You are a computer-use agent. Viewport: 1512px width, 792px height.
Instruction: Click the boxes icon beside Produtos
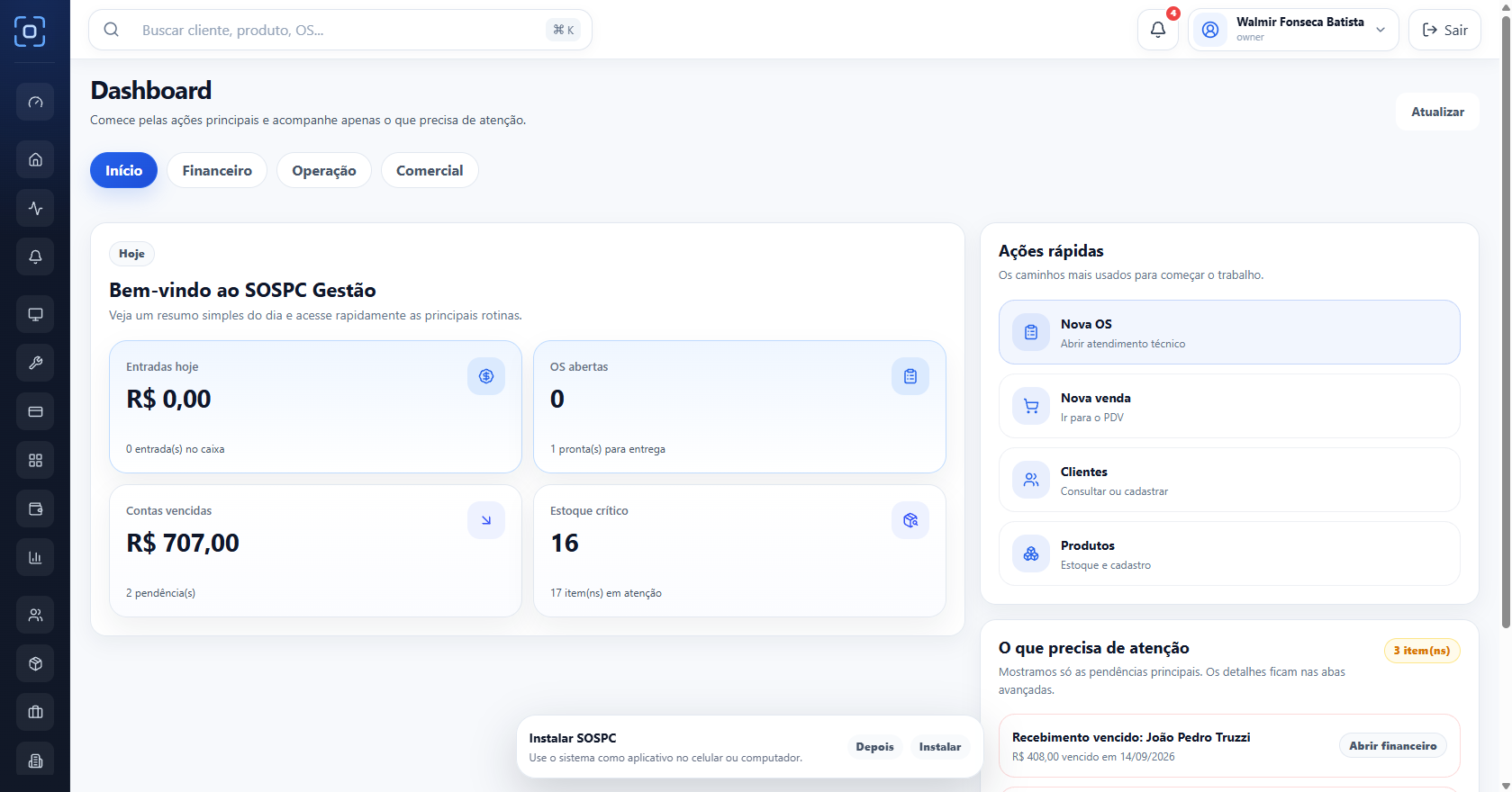tap(1031, 553)
